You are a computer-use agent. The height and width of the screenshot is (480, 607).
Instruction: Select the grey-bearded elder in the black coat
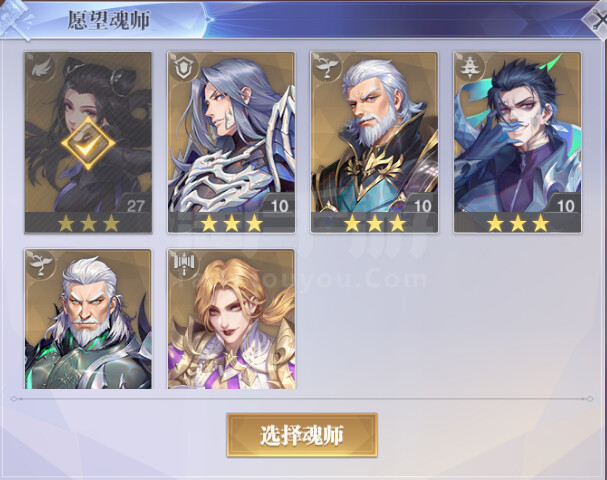374,142
